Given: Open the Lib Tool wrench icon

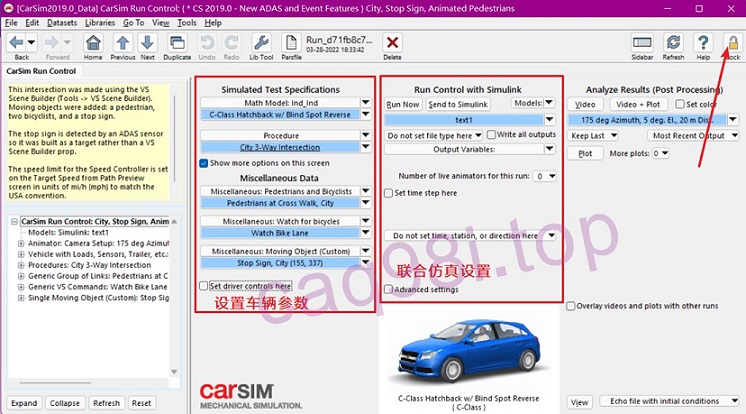Looking at the screenshot, I should pyautogui.click(x=261, y=43).
